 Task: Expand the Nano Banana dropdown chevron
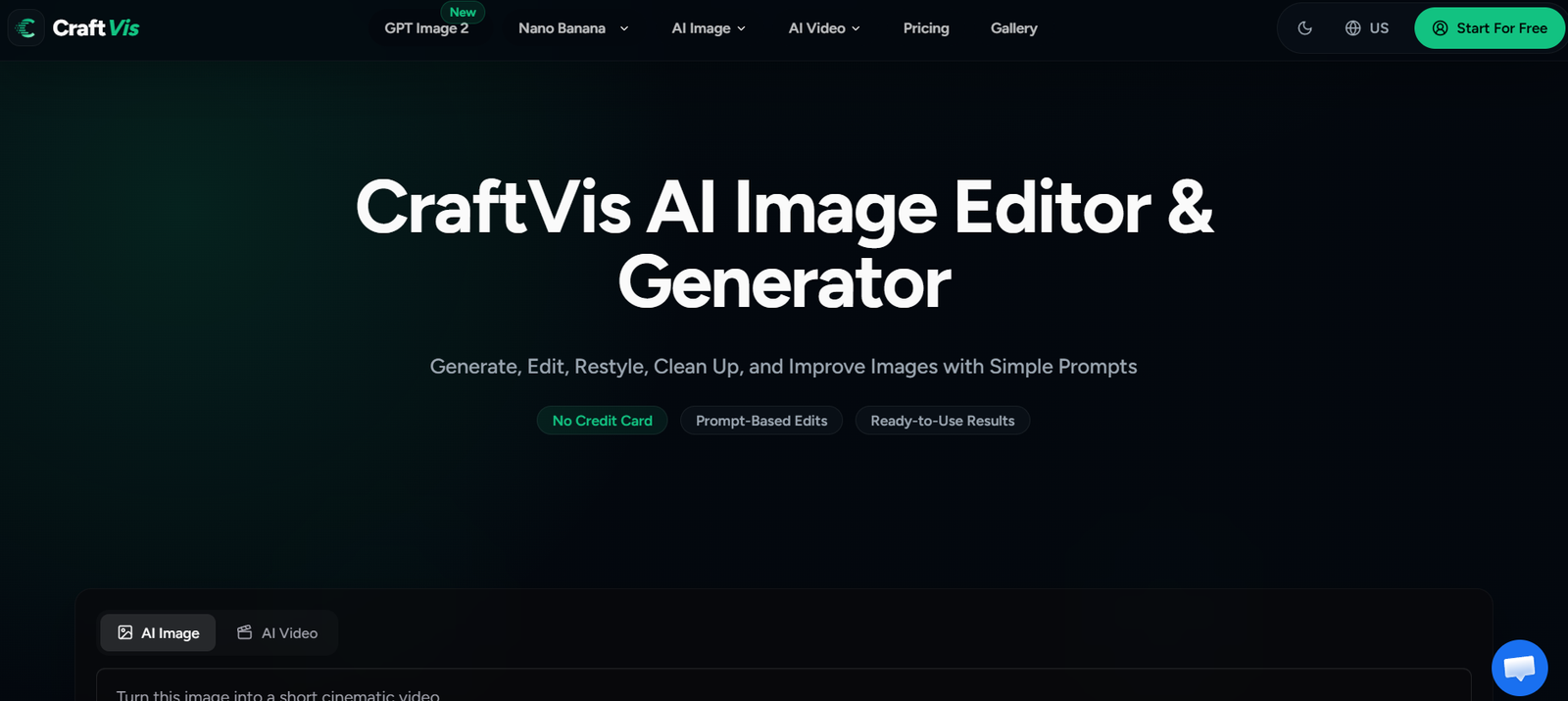(624, 28)
